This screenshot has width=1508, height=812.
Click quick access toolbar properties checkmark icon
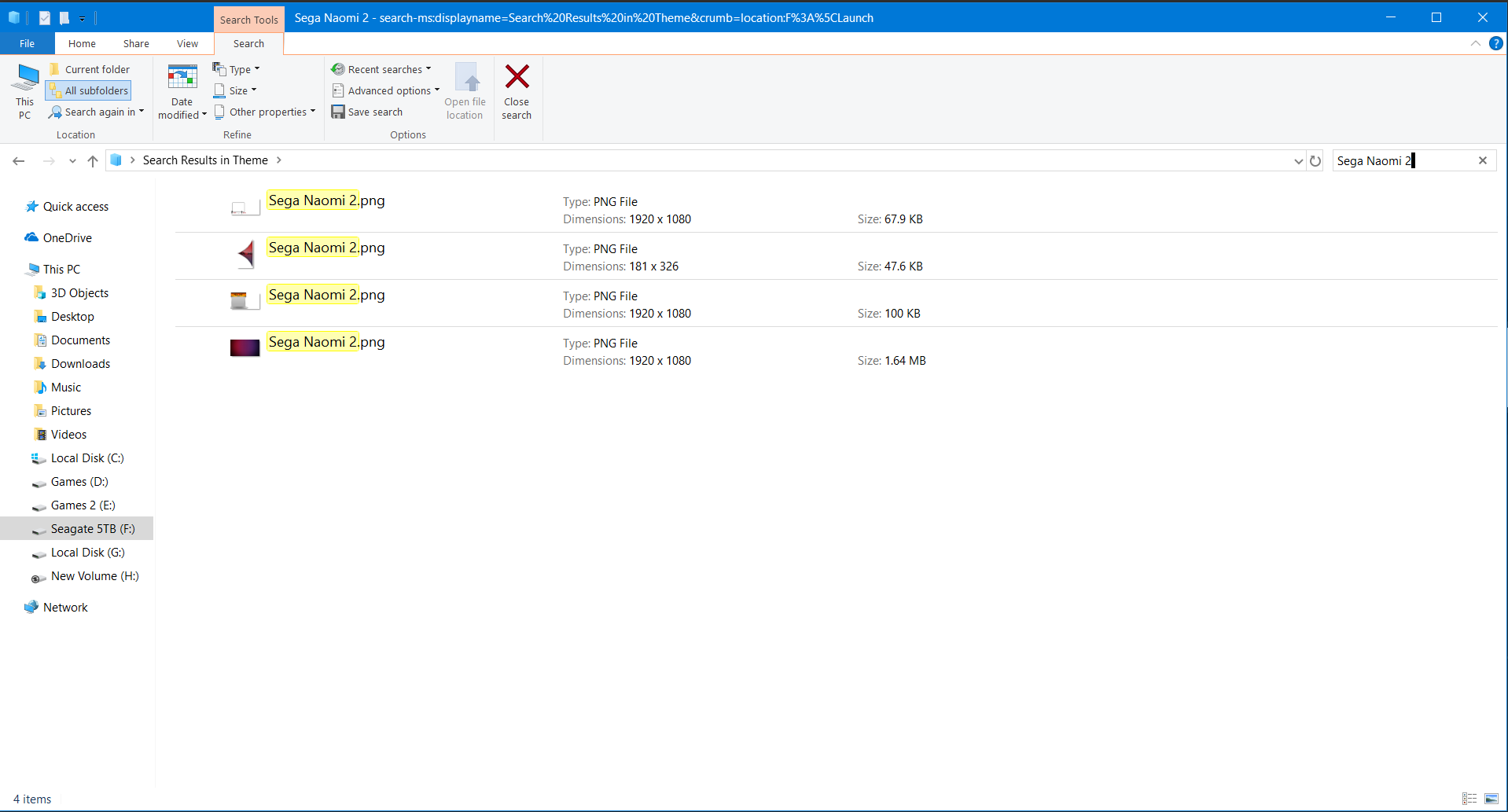(45, 17)
